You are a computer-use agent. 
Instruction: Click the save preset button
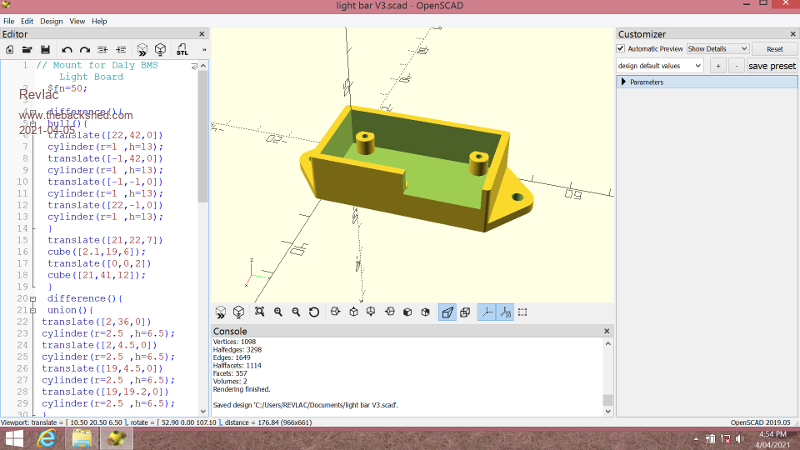(772, 65)
